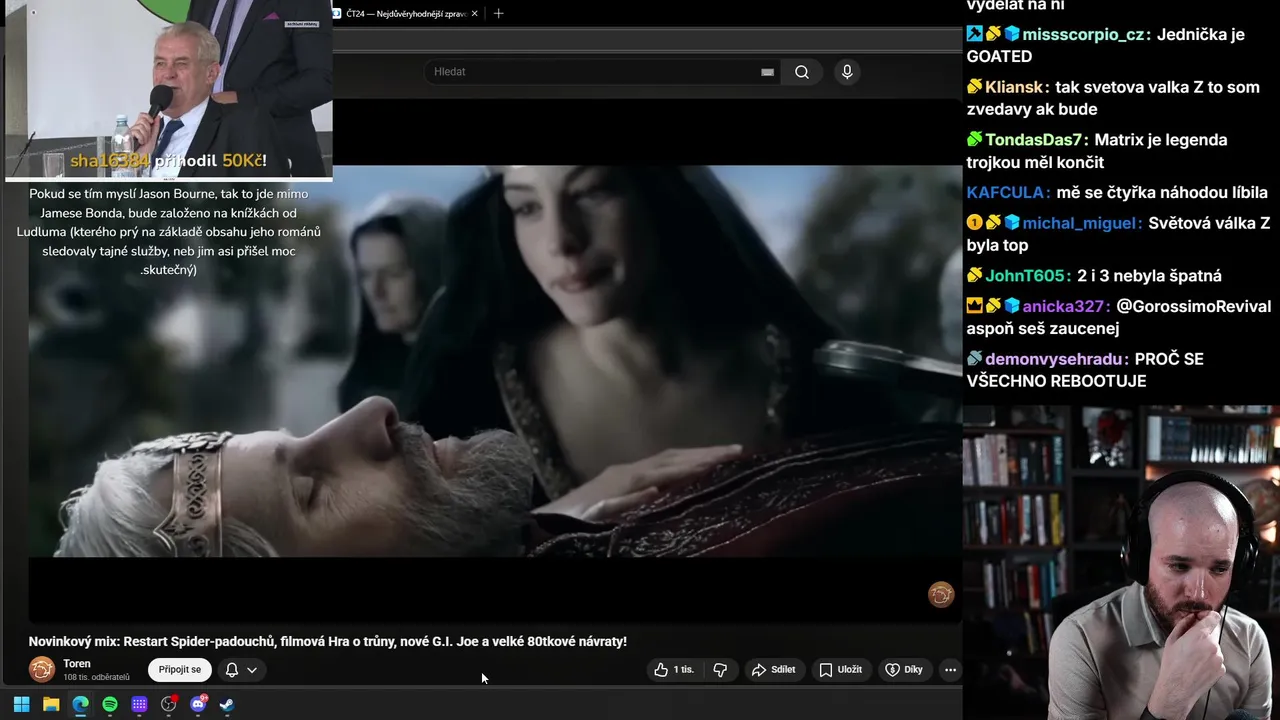Viewport: 1280px width, 720px height.
Task: Click username anicka327 in chat
Action: (x=1064, y=306)
